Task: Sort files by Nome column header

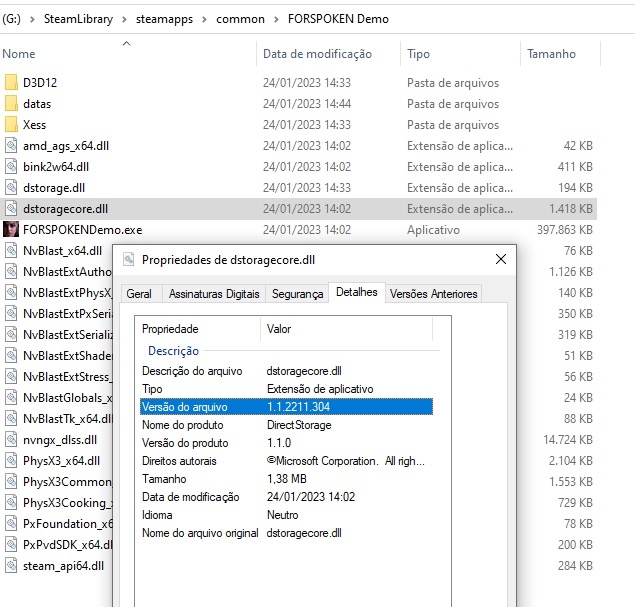Action: 20,54
